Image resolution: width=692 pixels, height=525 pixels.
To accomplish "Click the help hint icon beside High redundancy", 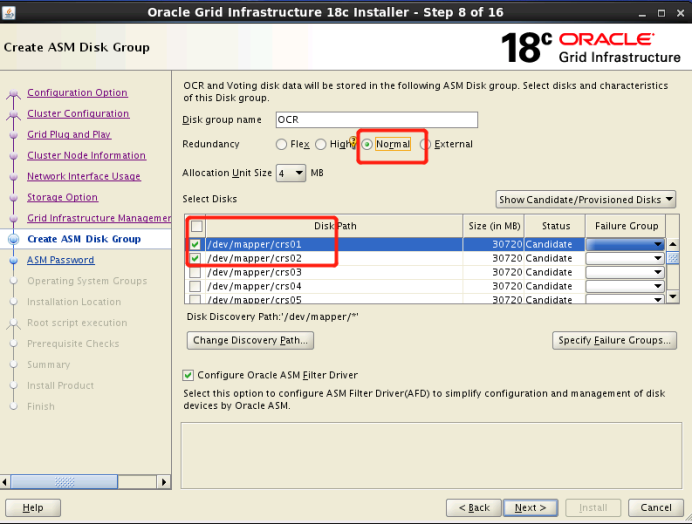I will pos(353,141).
